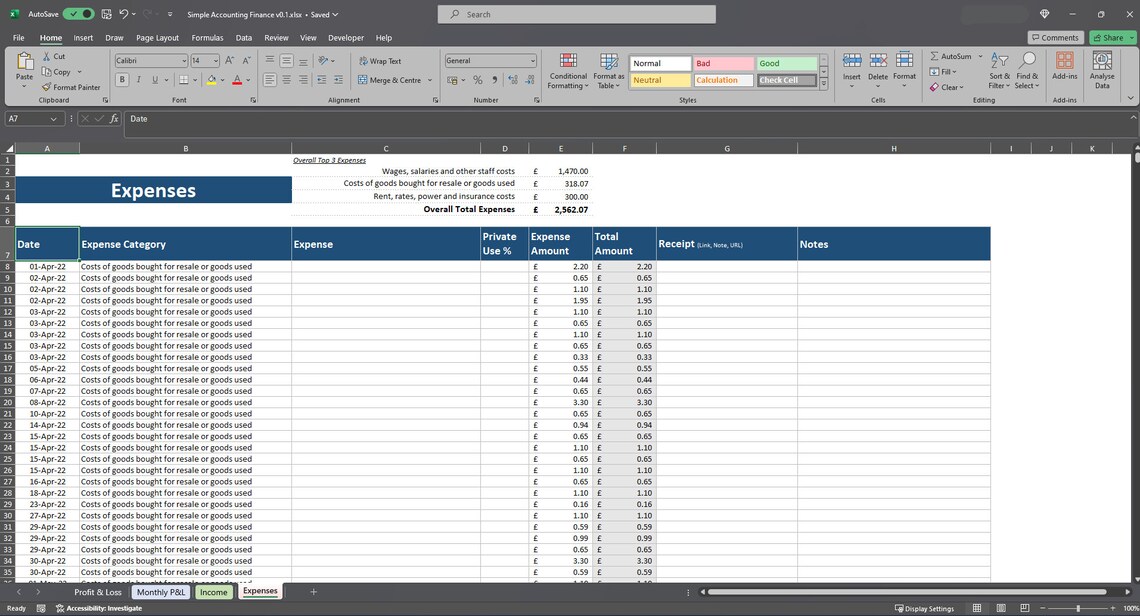Switch to the Formulas ribbon tab
Screen dimensions: 1140x616
(207, 37)
